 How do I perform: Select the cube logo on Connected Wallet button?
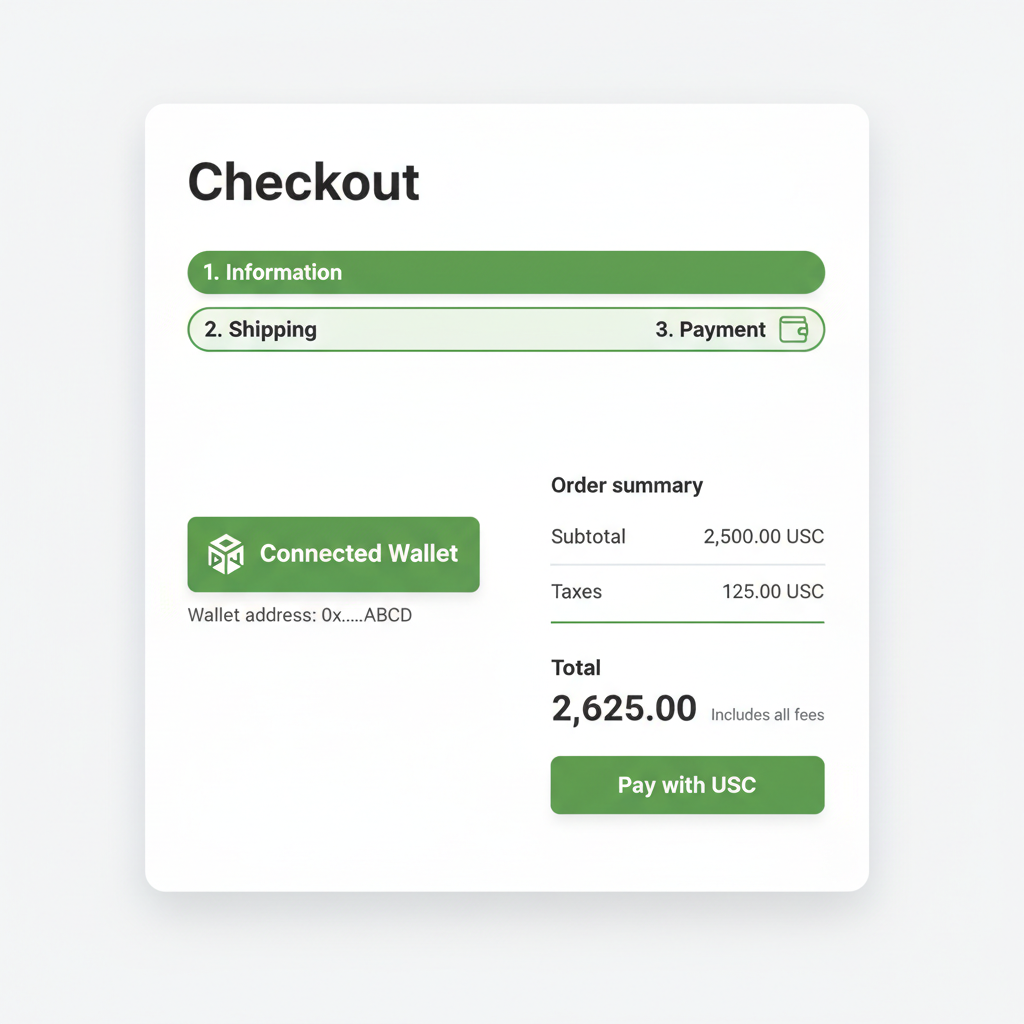pyautogui.click(x=224, y=553)
